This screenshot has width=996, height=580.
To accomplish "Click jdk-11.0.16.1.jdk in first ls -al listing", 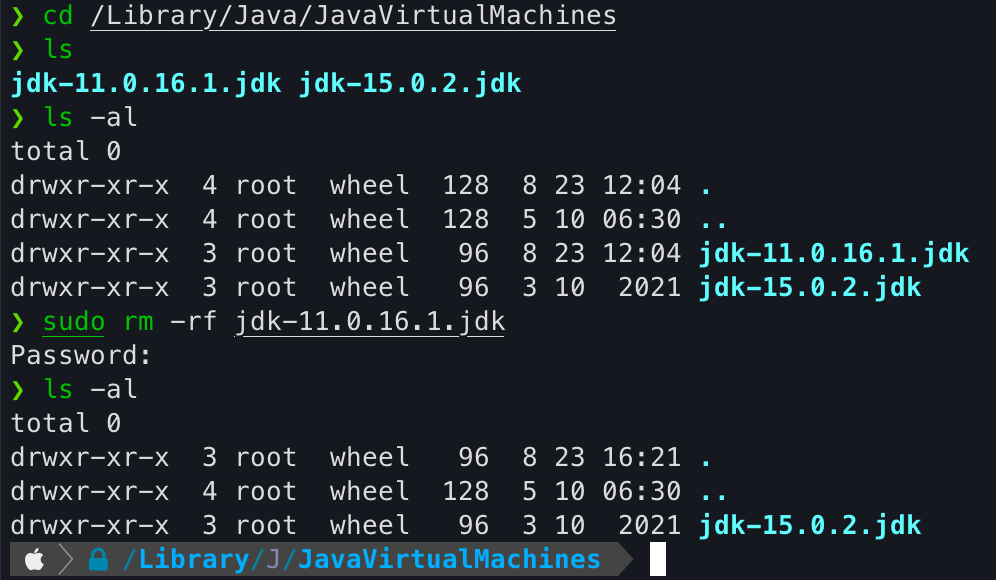I will click(834, 253).
